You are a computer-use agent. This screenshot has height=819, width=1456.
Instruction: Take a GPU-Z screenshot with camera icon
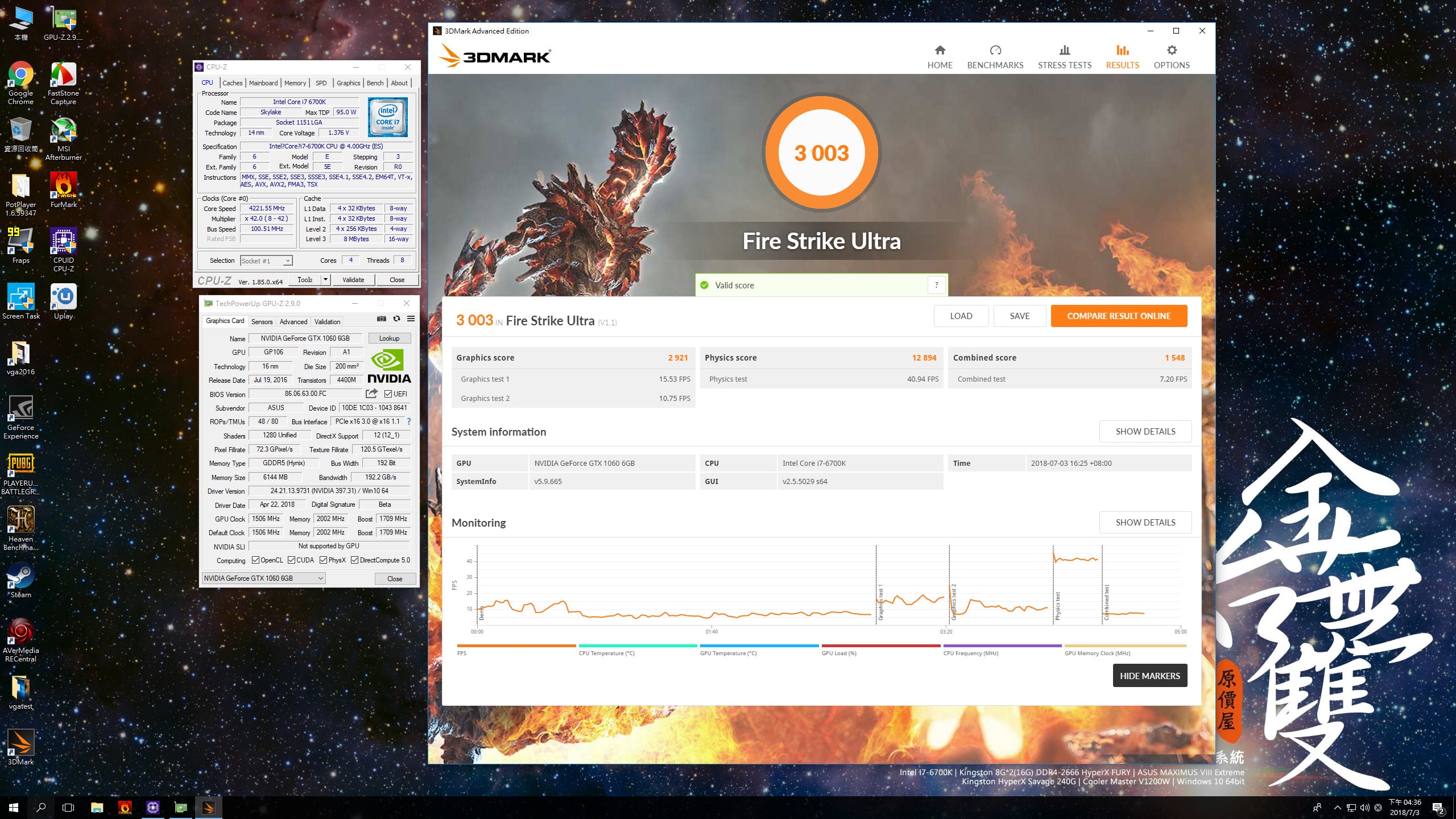pos(382,318)
